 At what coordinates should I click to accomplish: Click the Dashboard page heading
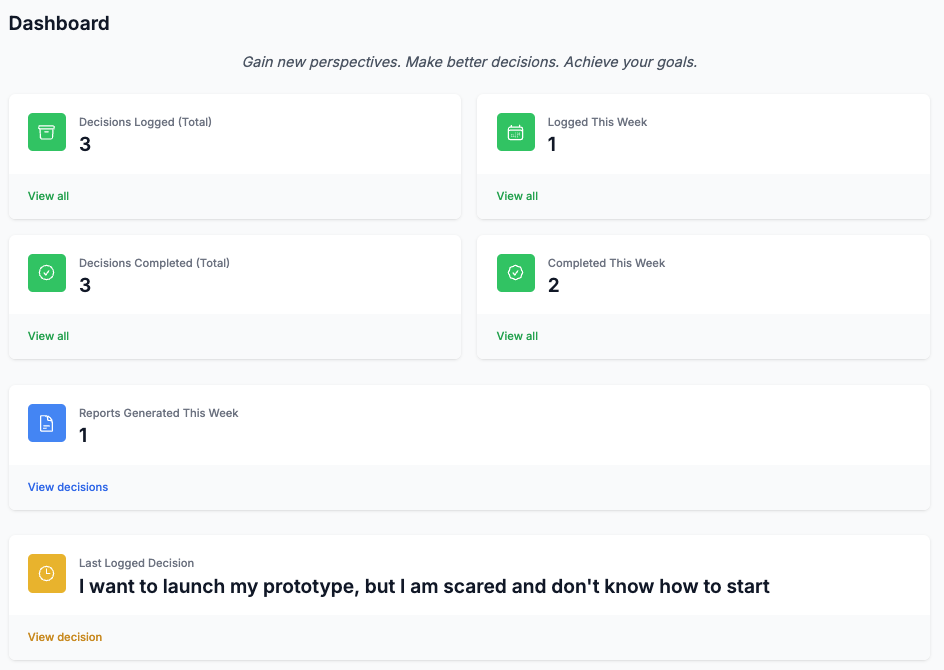tap(59, 23)
